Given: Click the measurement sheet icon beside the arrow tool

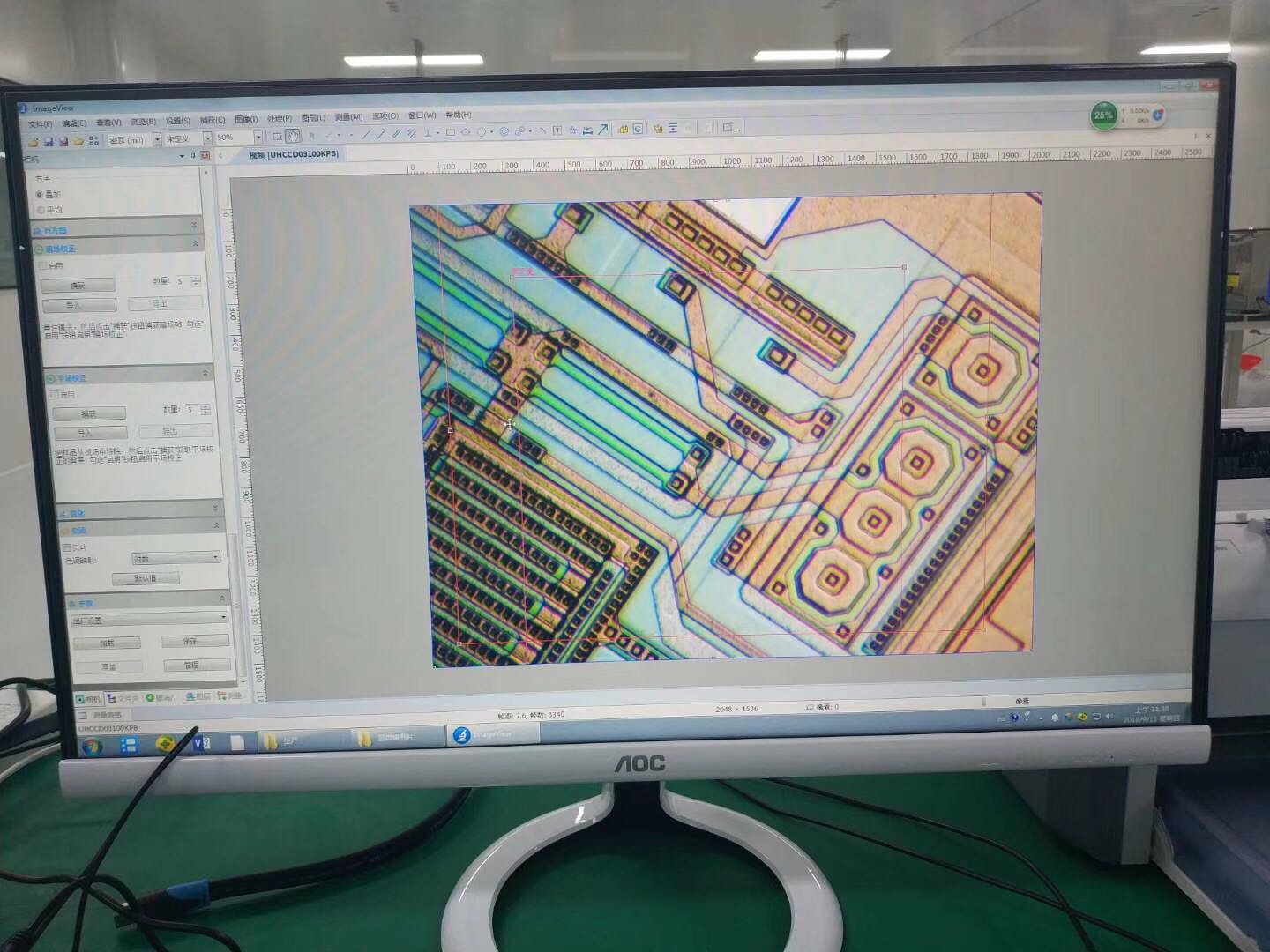Looking at the screenshot, I should [623, 130].
